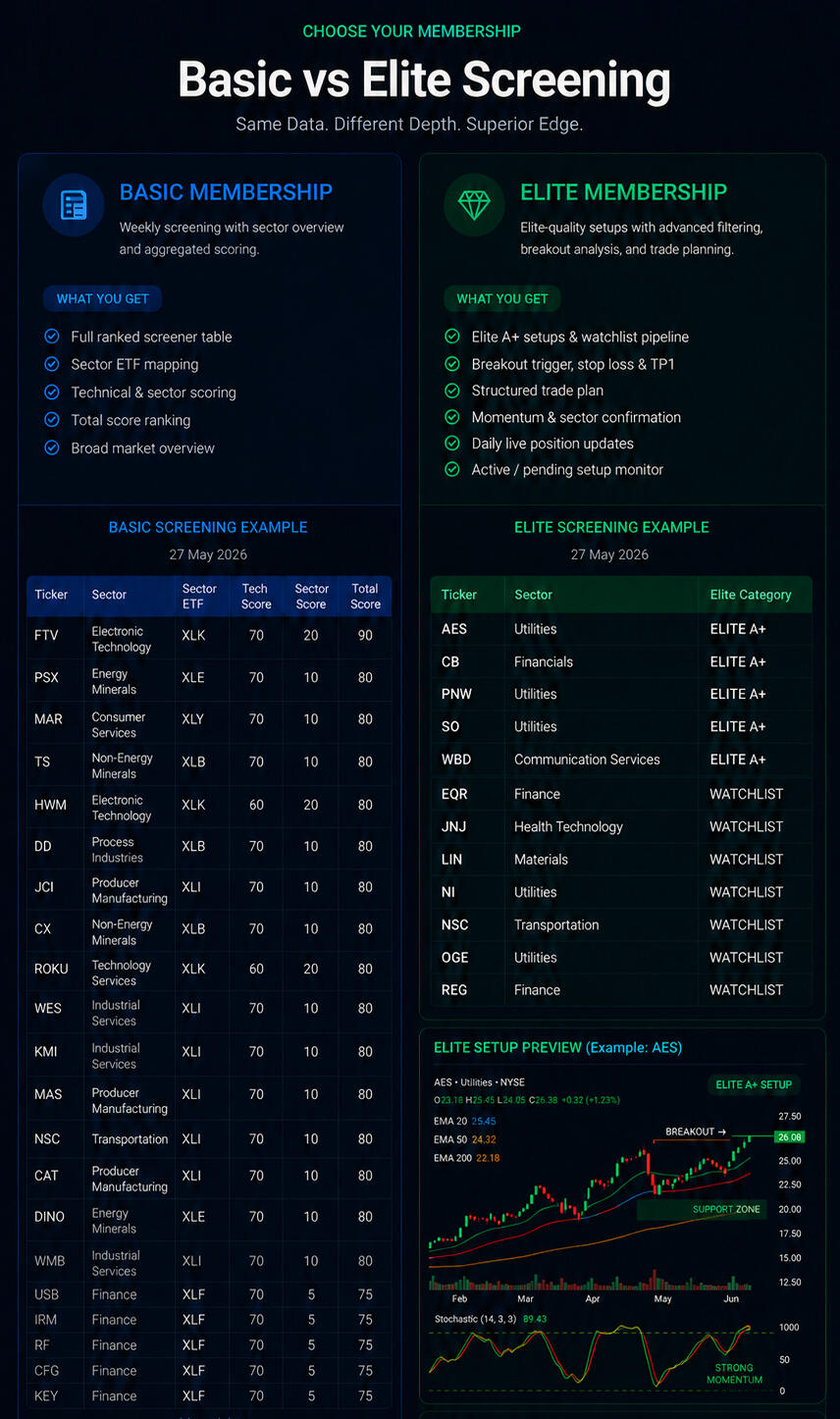Click checkmark beside Structured trade plan

click(452, 391)
